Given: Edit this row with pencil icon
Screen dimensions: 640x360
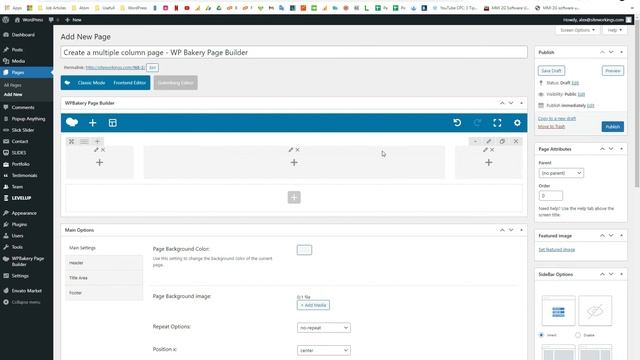Looking at the screenshot, I should pyautogui.click(x=489, y=141).
